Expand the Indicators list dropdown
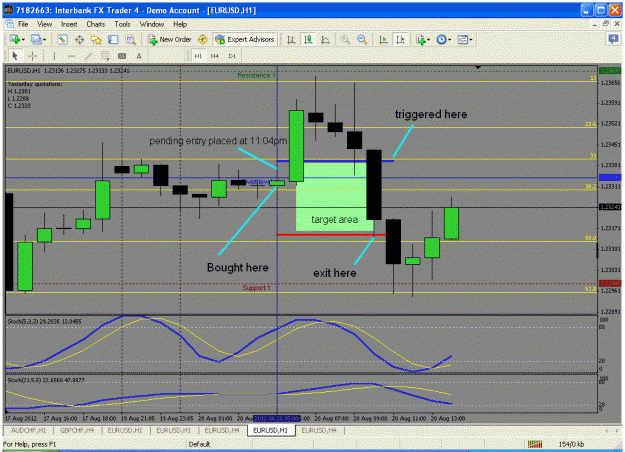 pos(428,40)
